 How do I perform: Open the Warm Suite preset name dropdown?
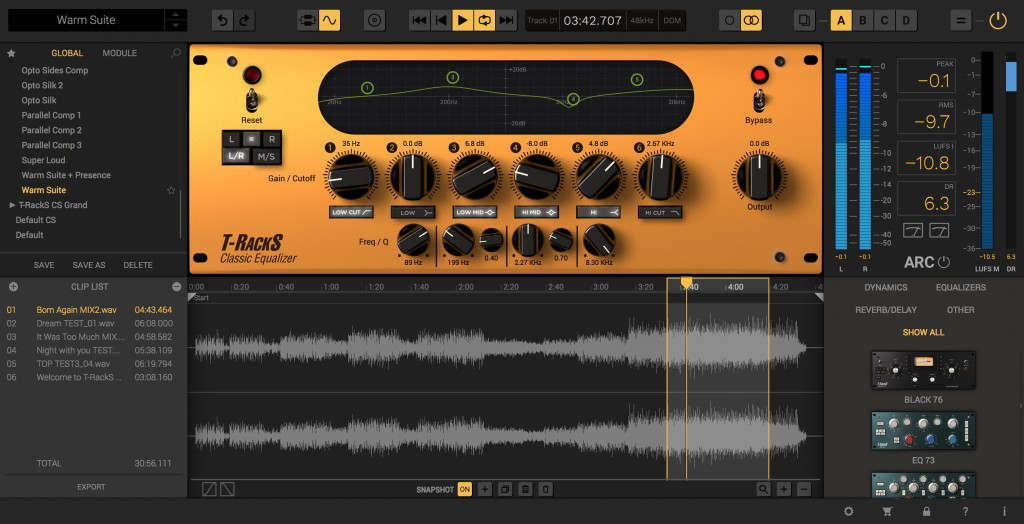click(x=85, y=20)
